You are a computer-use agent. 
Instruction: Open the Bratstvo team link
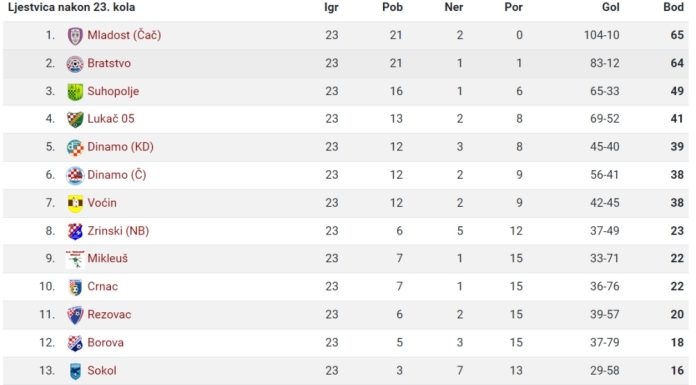tap(109, 64)
